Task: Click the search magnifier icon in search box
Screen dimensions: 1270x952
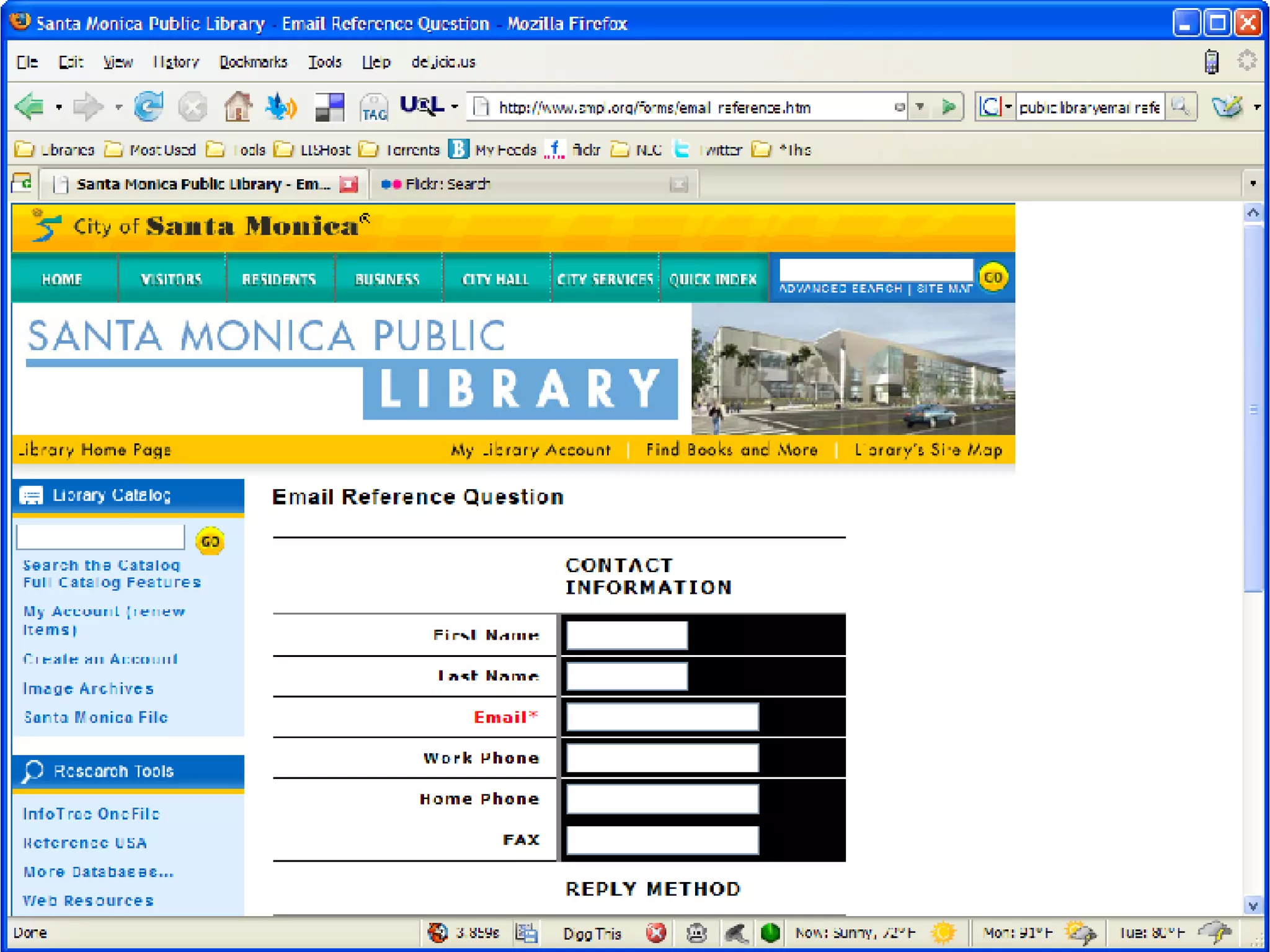Action: pyautogui.click(x=1180, y=107)
